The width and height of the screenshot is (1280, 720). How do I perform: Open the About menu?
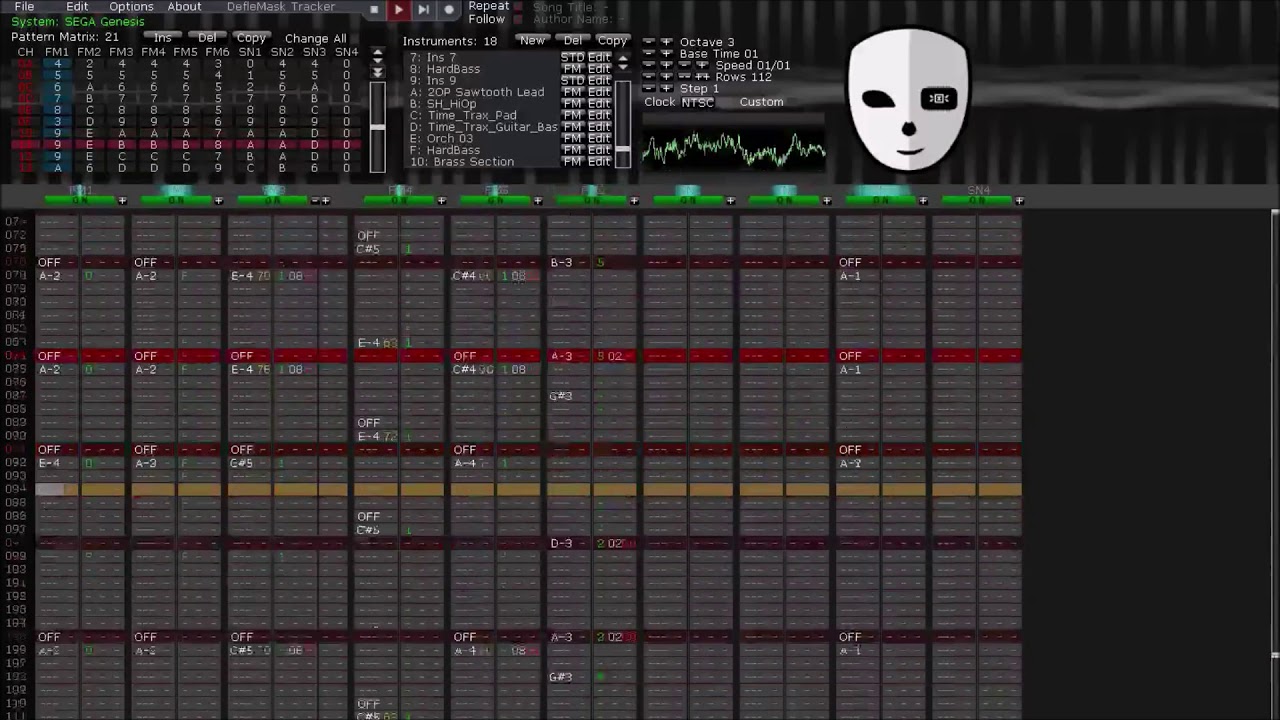184,7
